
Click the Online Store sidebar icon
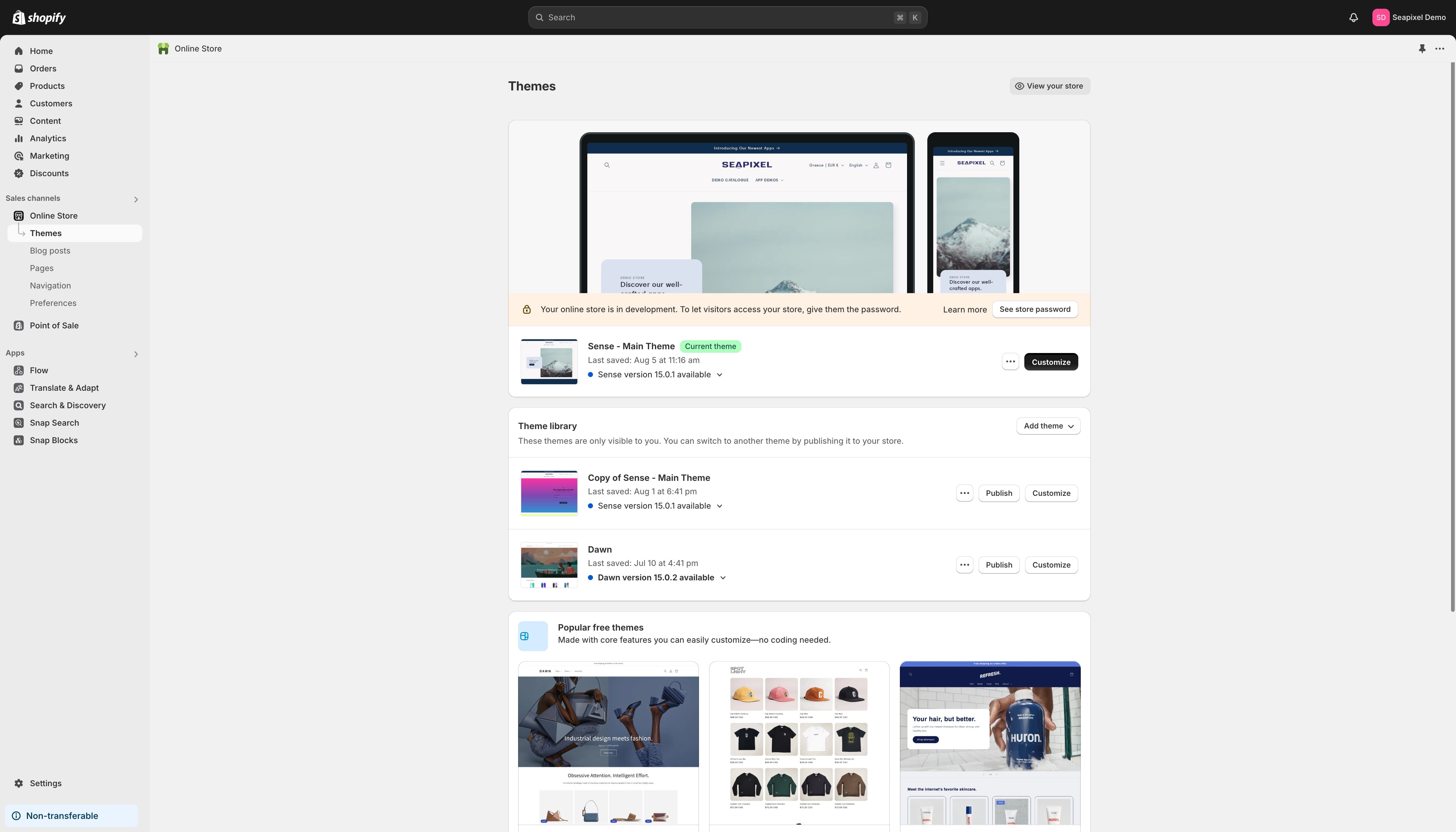(19, 215)
